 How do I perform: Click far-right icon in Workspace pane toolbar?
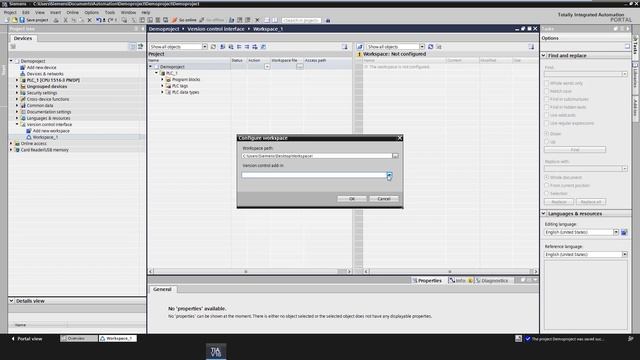pos(531,47)
